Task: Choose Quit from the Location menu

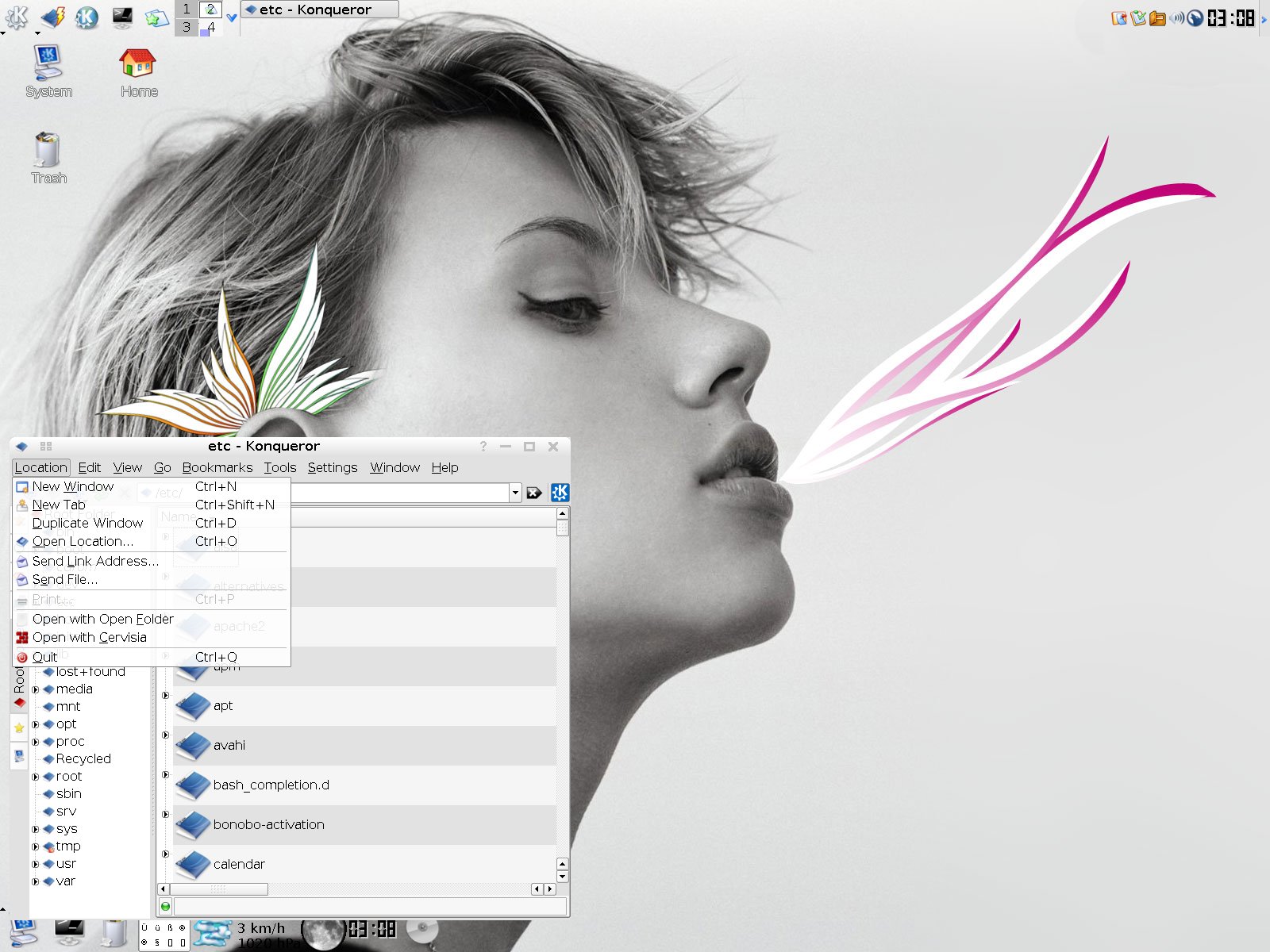Action: 152,657
